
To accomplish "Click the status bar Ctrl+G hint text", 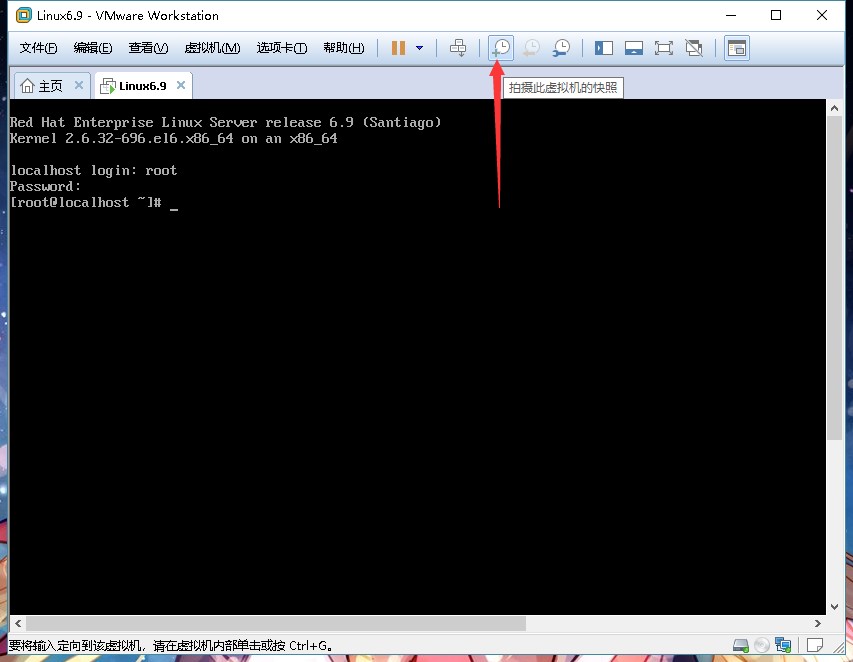I will pyautogui.click(x=170, y=646).
